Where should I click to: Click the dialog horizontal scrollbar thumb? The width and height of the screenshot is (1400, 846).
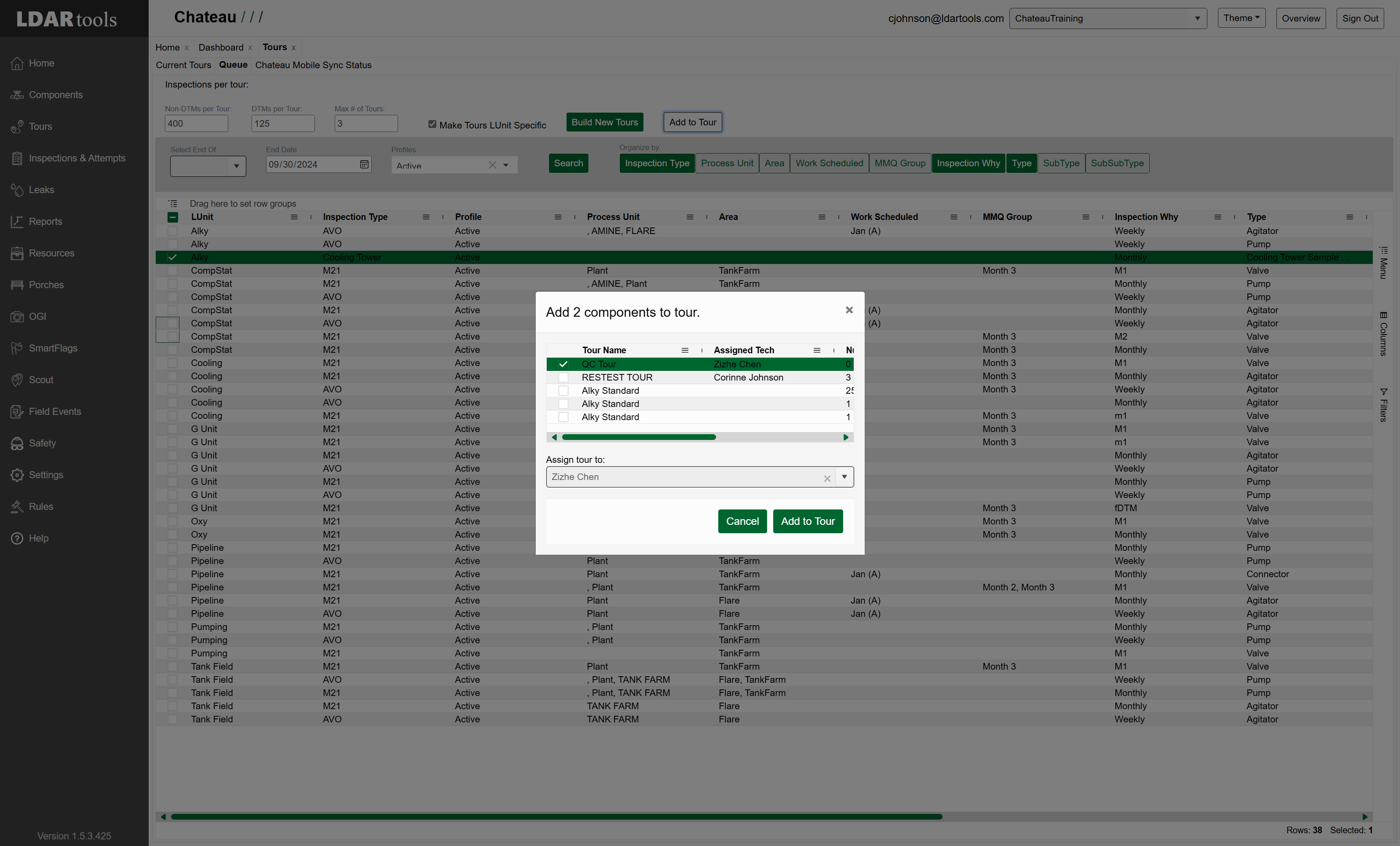coord(639,437)
